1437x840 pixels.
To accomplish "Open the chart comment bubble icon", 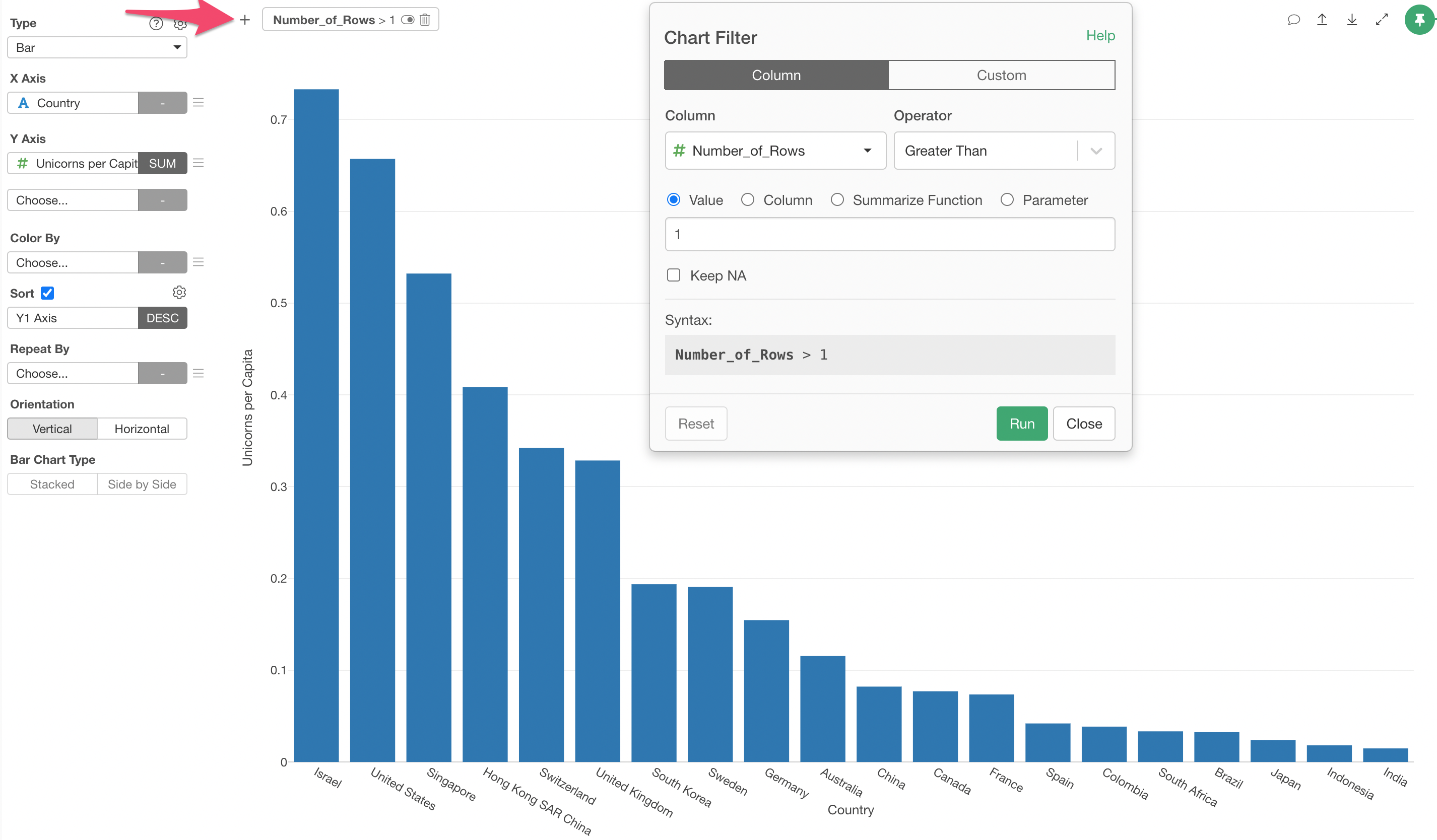I will [1293, 20].
